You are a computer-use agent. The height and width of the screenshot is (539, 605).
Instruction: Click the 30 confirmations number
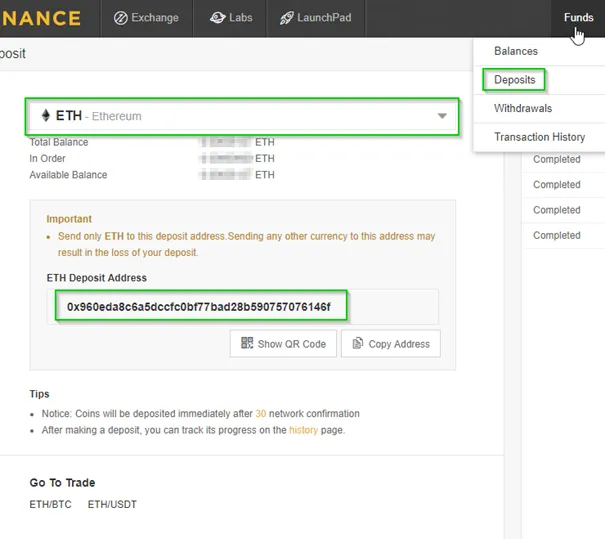[260, 414]
